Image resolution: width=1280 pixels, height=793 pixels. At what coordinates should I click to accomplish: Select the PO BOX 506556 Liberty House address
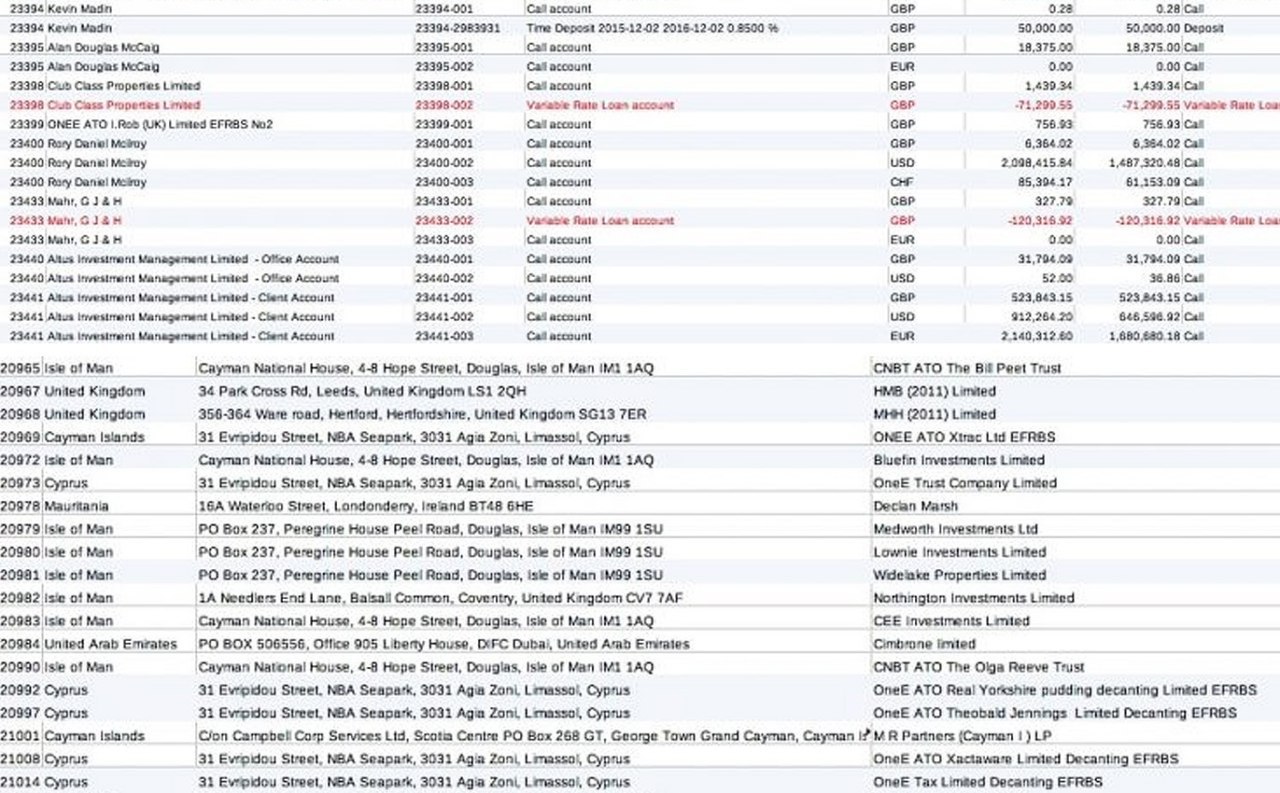443,644
